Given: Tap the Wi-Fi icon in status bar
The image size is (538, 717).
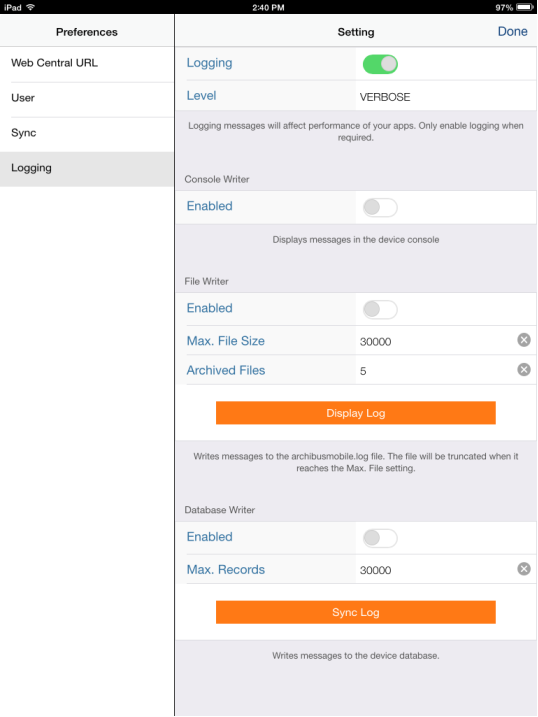Looking at the screenshot, I should tap(31, 7).
